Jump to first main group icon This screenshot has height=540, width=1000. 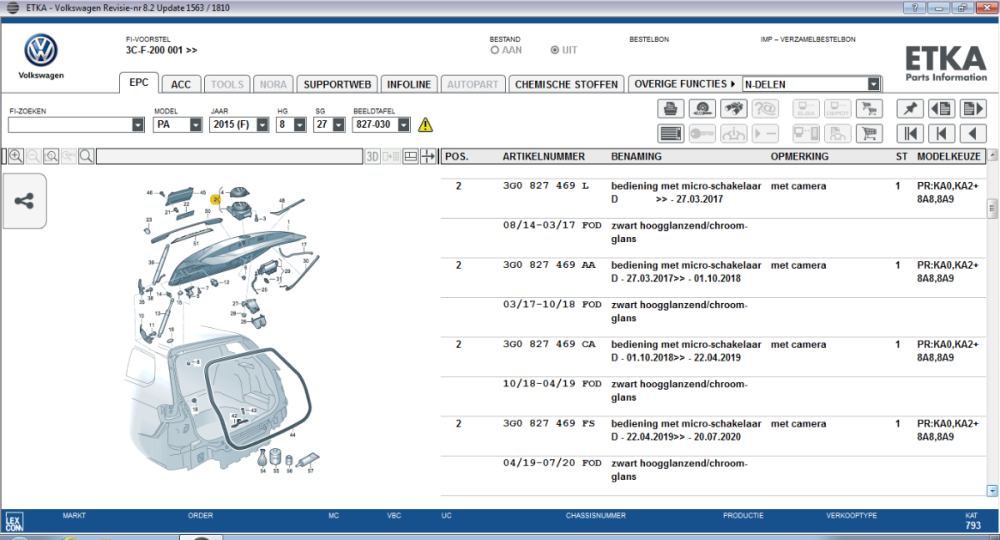pos(910,133)
